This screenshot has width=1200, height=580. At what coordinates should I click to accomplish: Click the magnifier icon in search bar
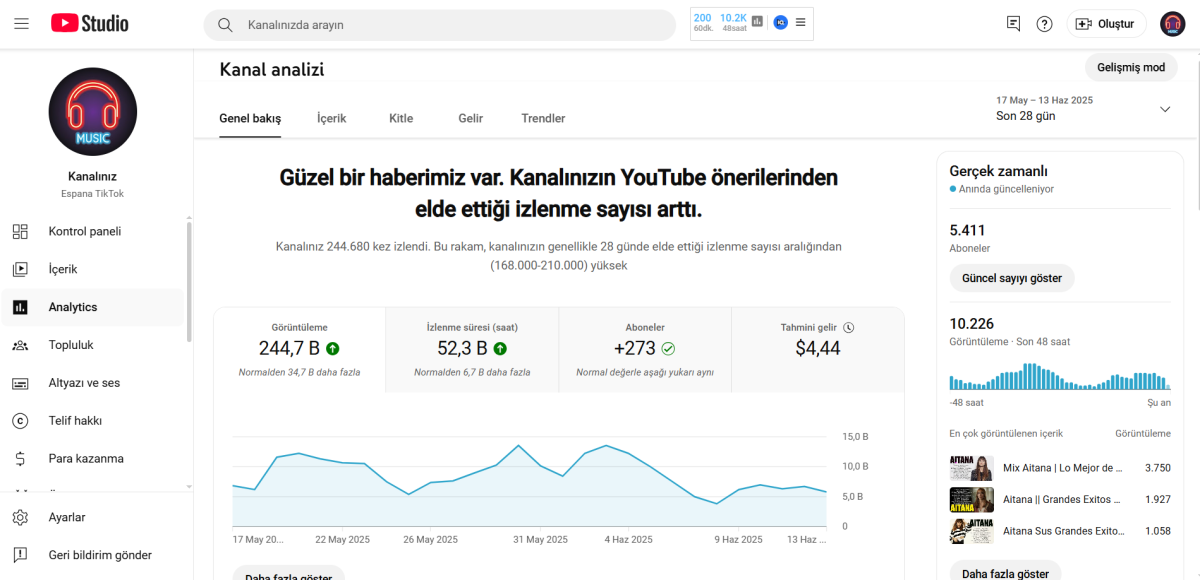[225, 25]
